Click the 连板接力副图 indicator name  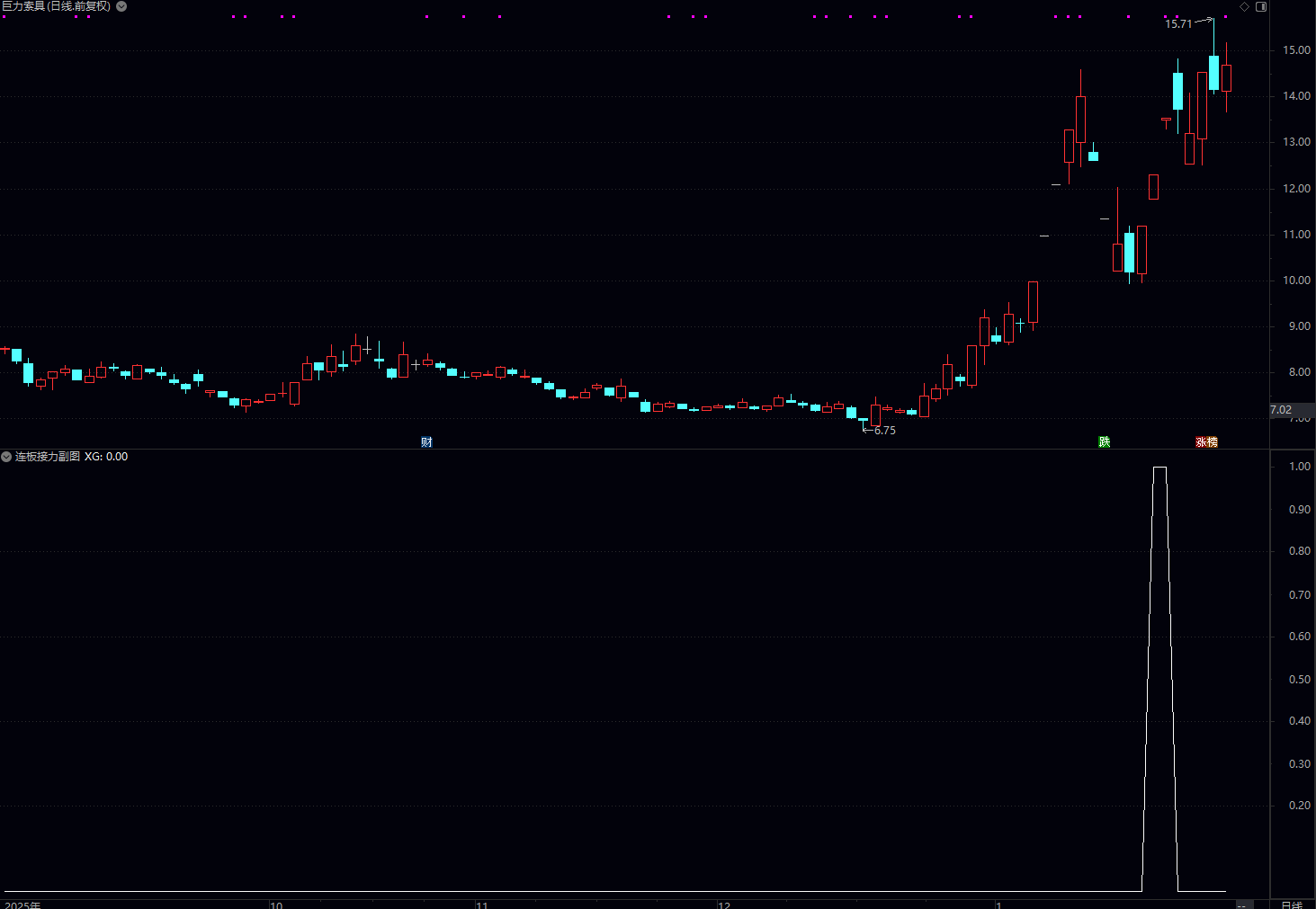[x=48, y=457]
